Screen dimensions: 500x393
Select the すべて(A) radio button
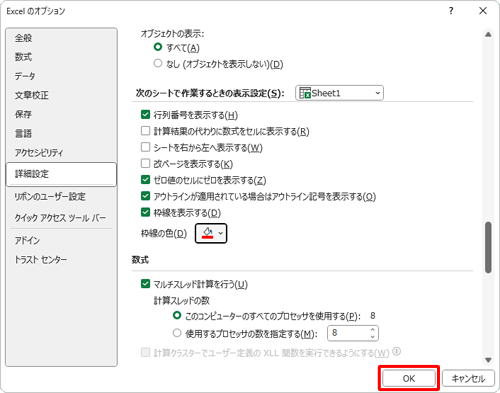158,47
